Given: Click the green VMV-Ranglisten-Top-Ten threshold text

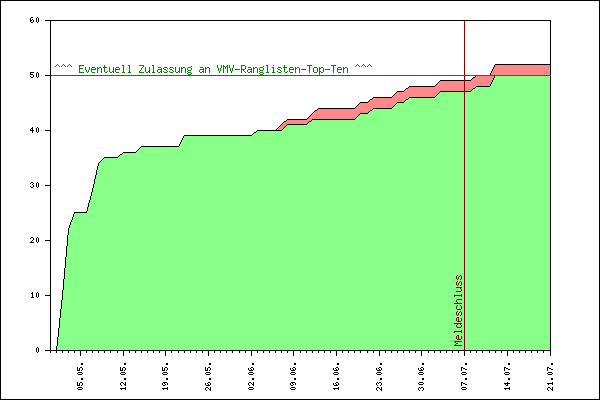Looking at the screenshot, I should (x=213, y=69).
